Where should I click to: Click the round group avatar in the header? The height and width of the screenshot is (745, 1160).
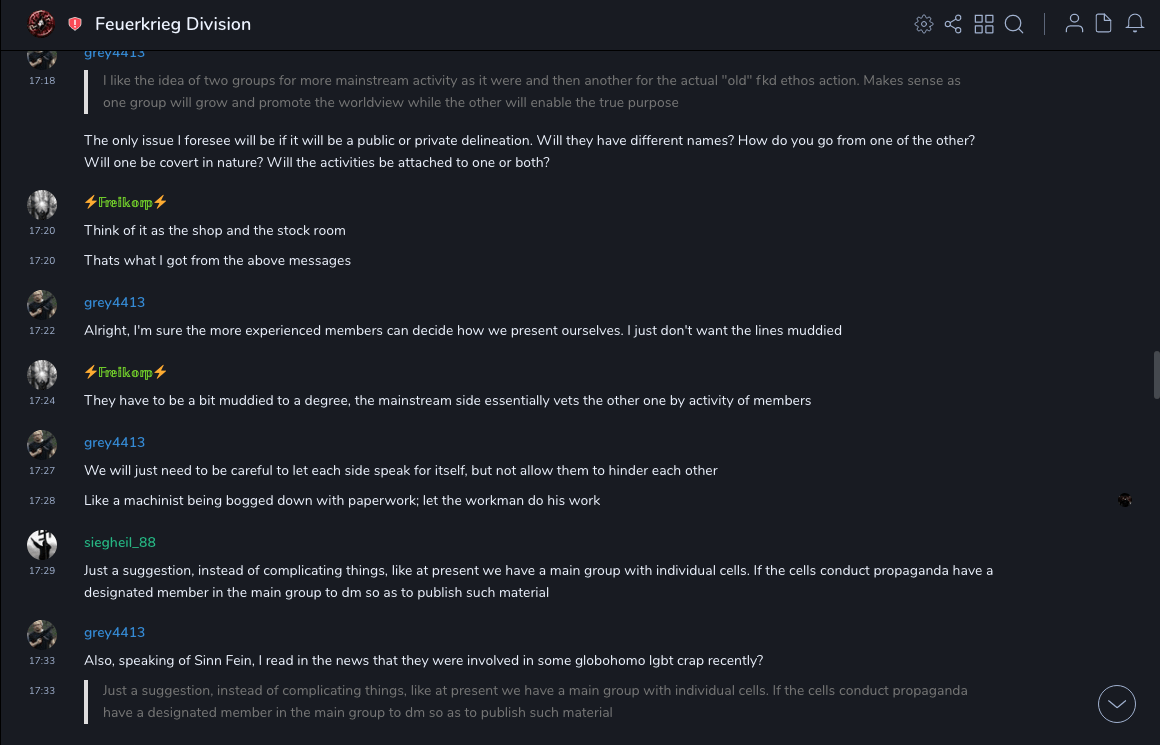pyautogui.click(x=41, y=23)
